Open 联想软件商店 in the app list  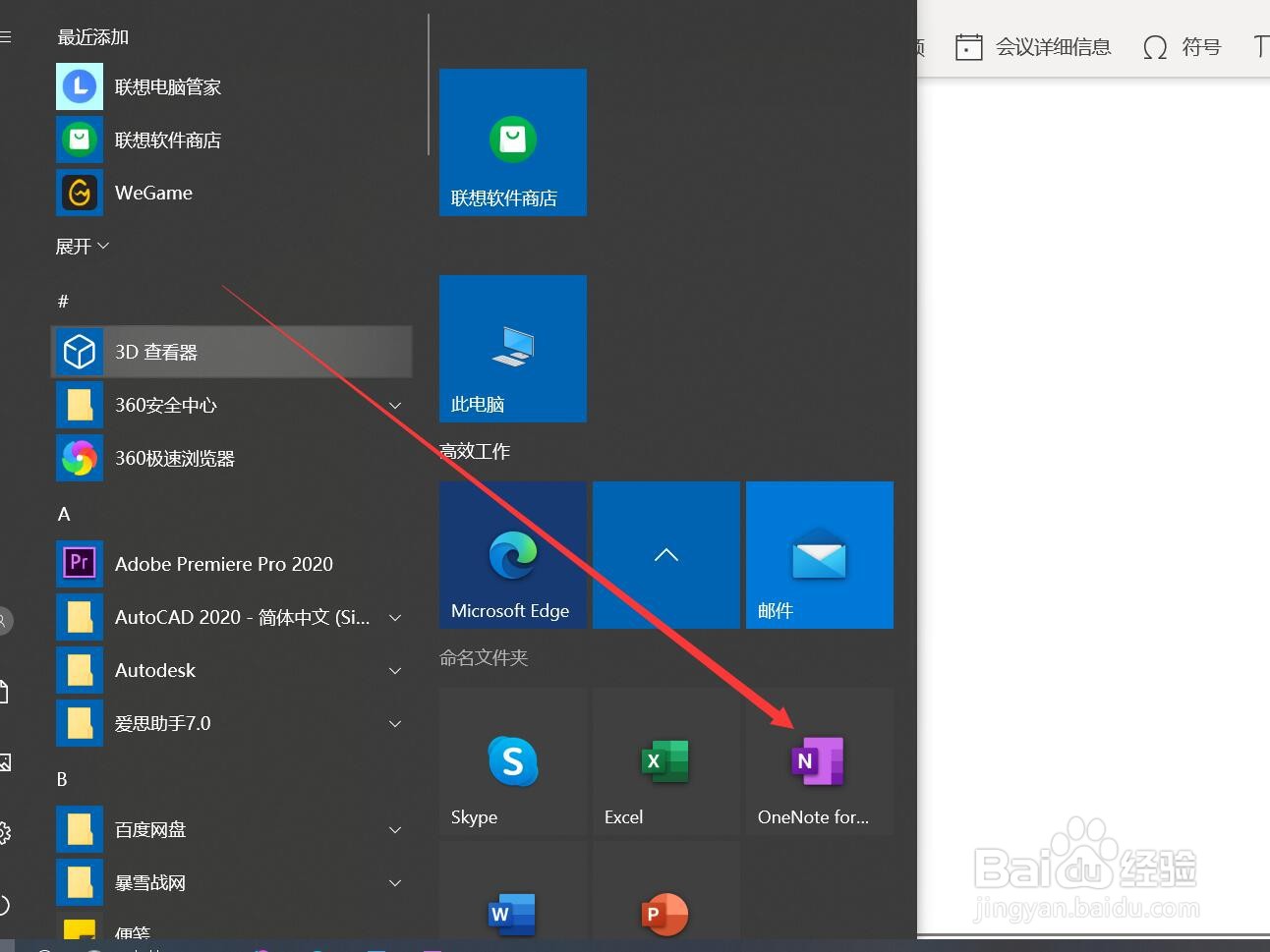click(x=232, y=140)
